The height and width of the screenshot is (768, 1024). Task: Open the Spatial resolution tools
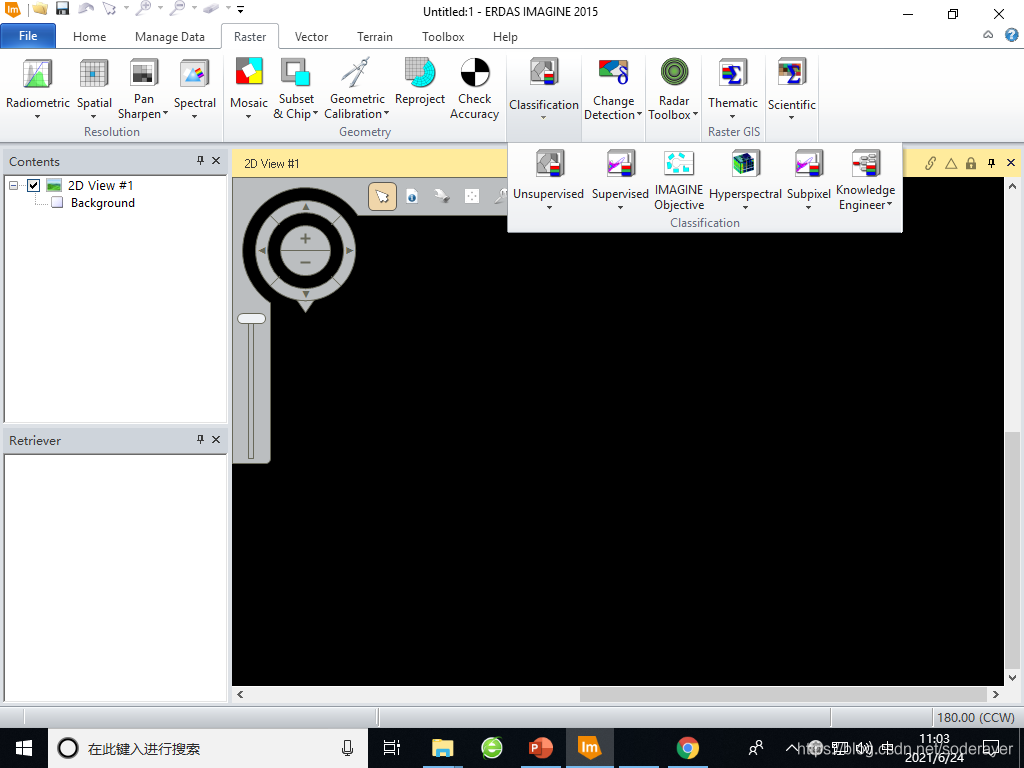pos(94,89)
